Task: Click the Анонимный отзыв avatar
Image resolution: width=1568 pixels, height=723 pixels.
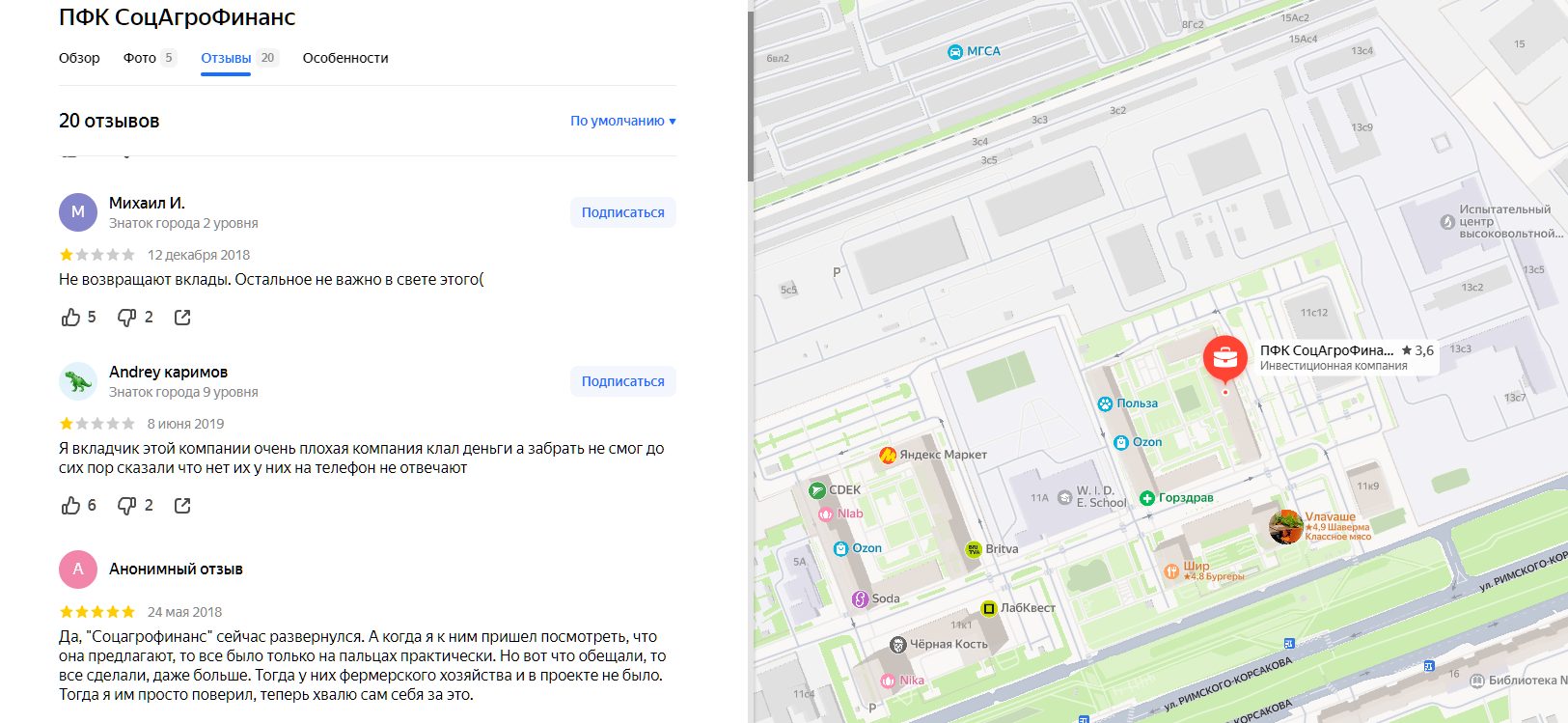Action: [x=78, y=570]
